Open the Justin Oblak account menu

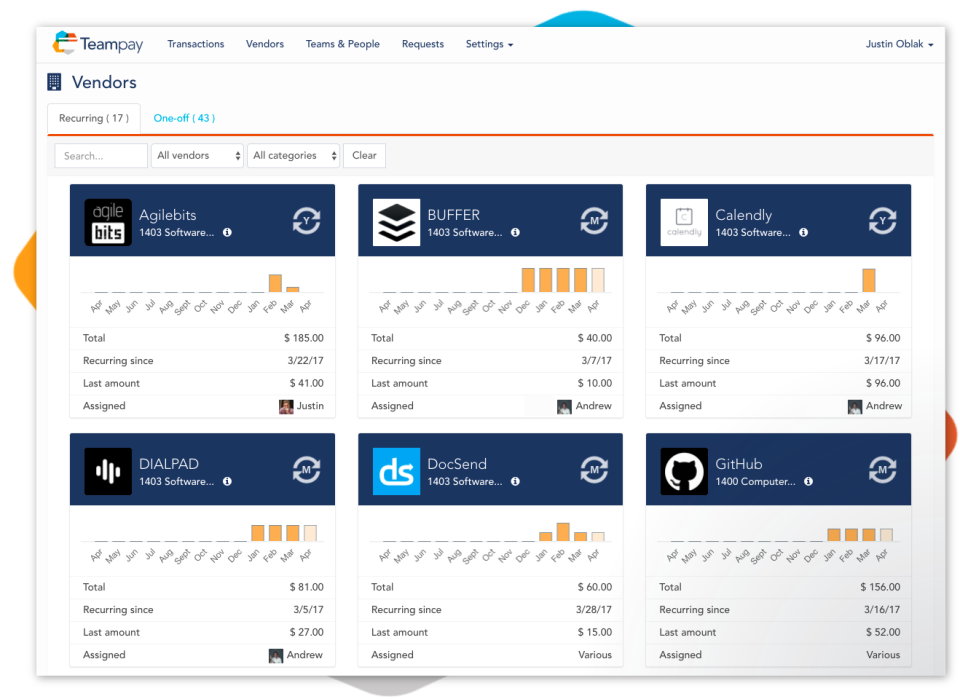(x=898, y=44)
